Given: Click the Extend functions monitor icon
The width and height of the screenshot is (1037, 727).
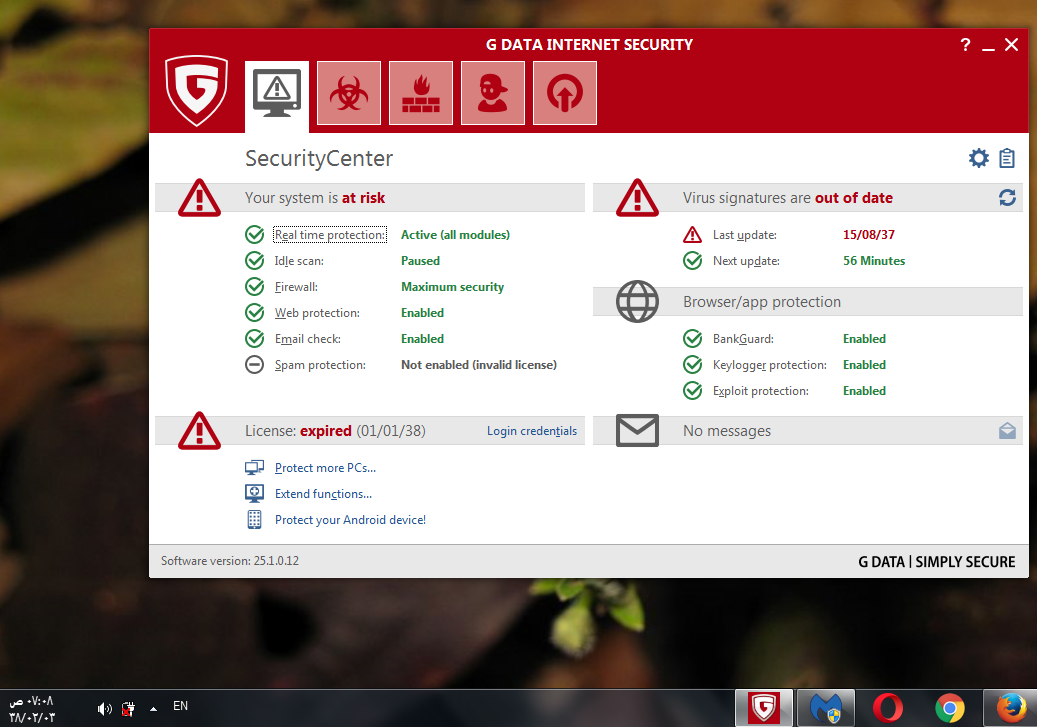Looking at the screenshot, I should 255,493.
